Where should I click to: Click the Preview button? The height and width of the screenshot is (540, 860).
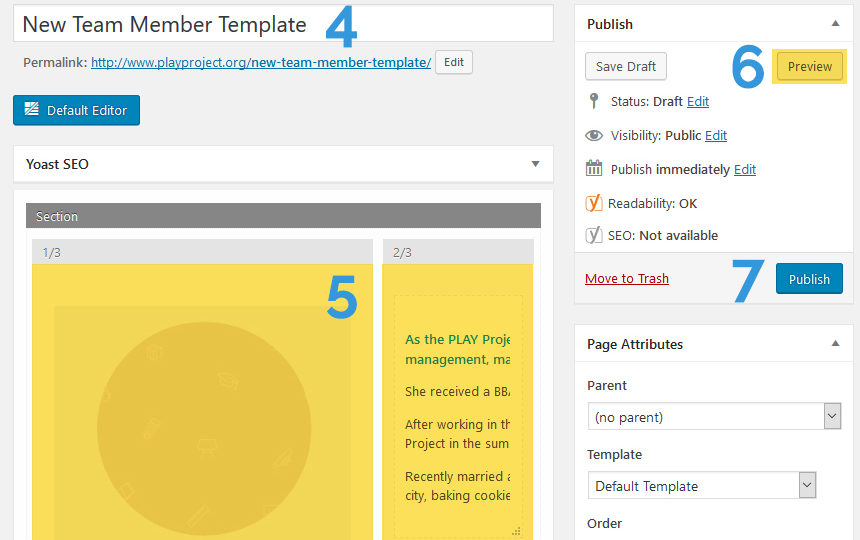[x=810, y=66]
